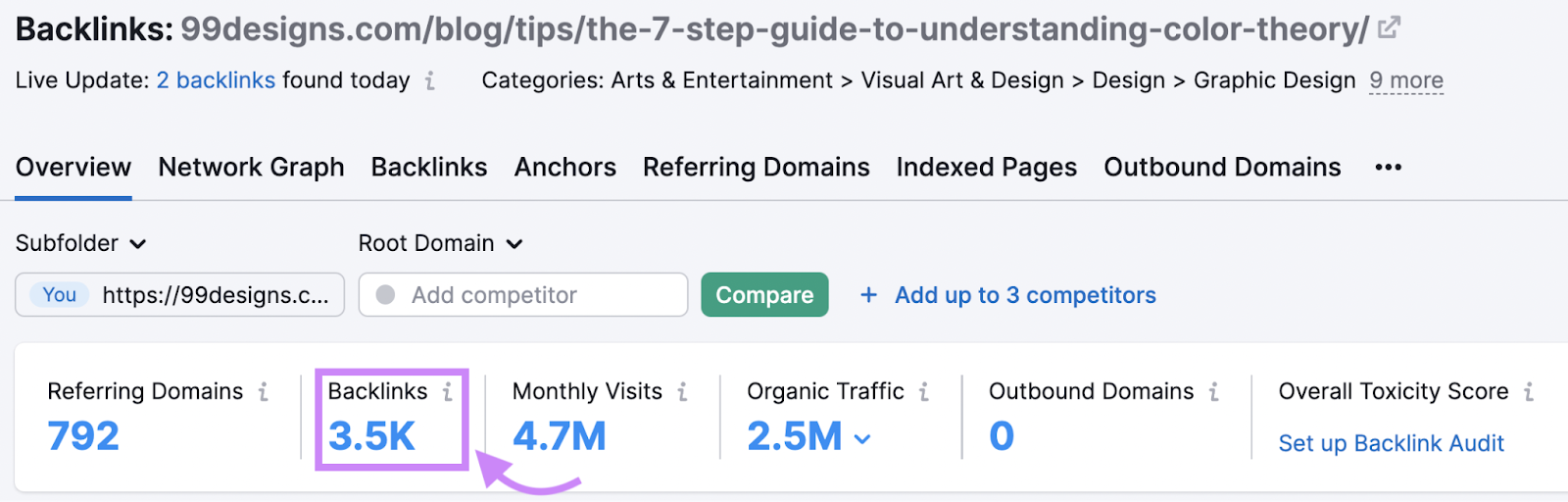Show 9 more categories
Screen dimensions: 1568x502
[1406, 80]
